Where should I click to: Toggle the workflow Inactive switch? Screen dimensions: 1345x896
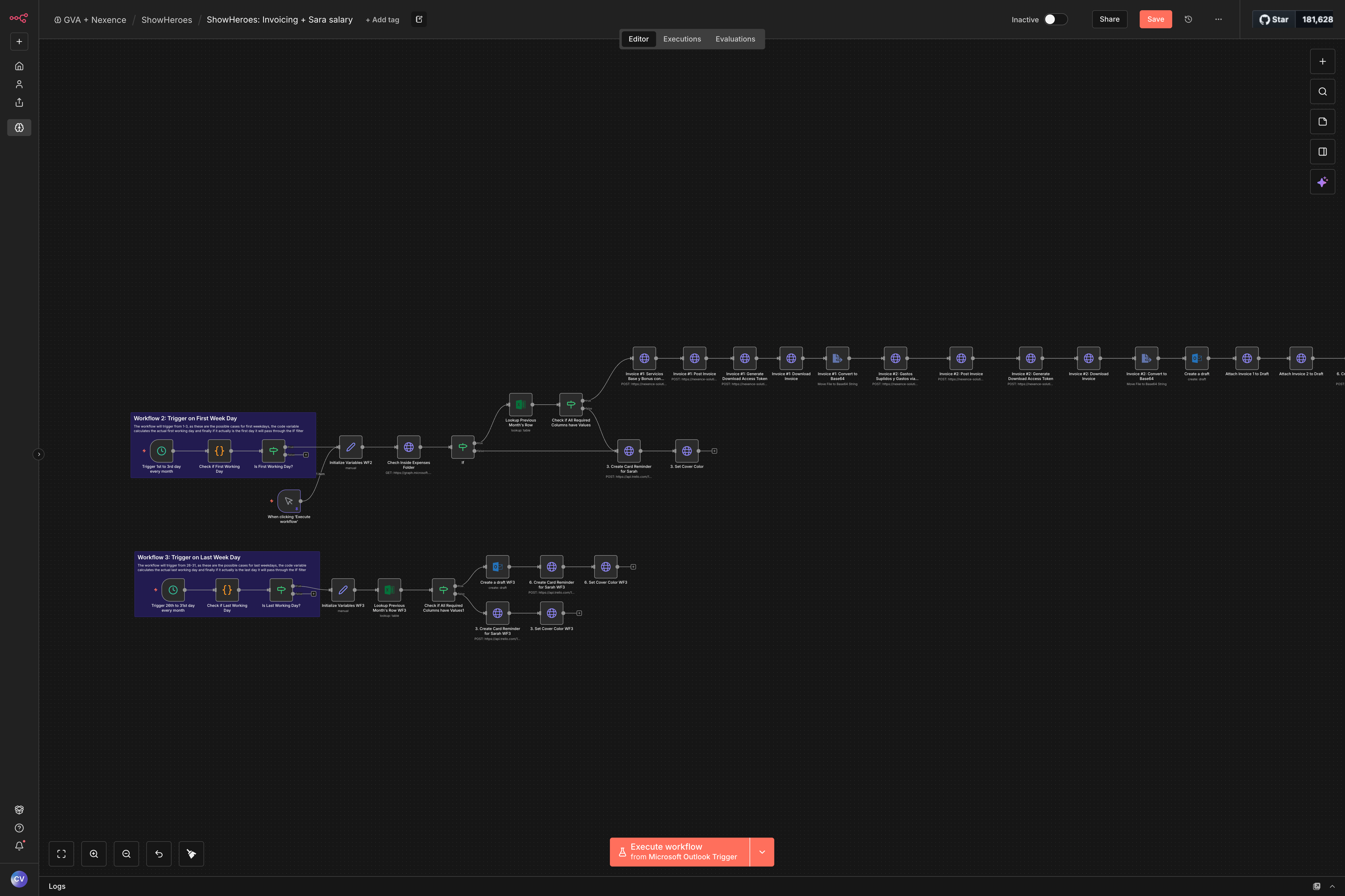(x=1055, y=20)
